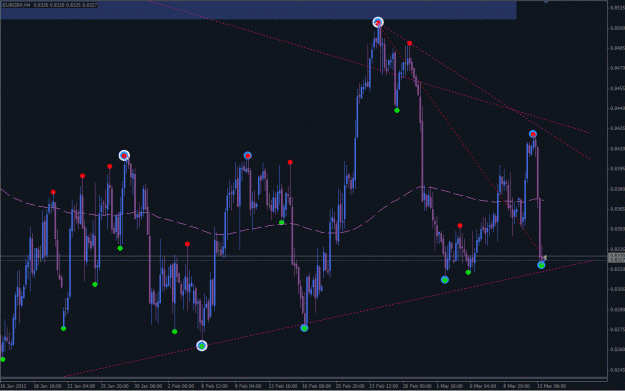The height and width of the screenshot is (391, 625).
Task: Click the blue-ringed red marker on the March high
Action: point(533,134)
